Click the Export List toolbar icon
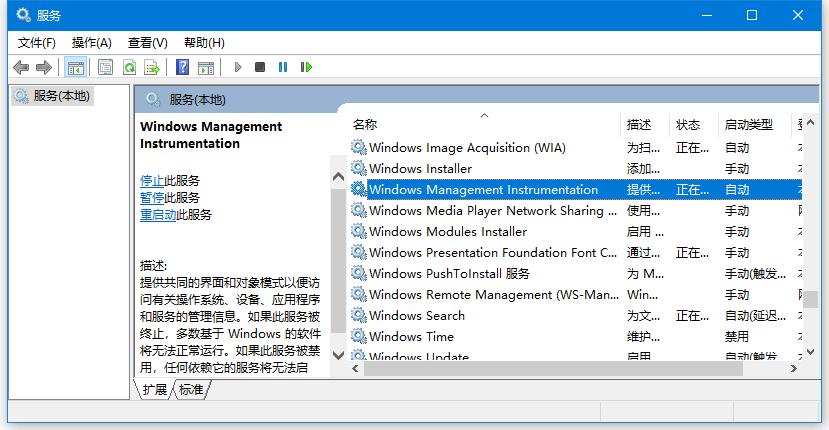Image resolution: width=829 pixels, height=430 pixels. (x=152, y=67)
